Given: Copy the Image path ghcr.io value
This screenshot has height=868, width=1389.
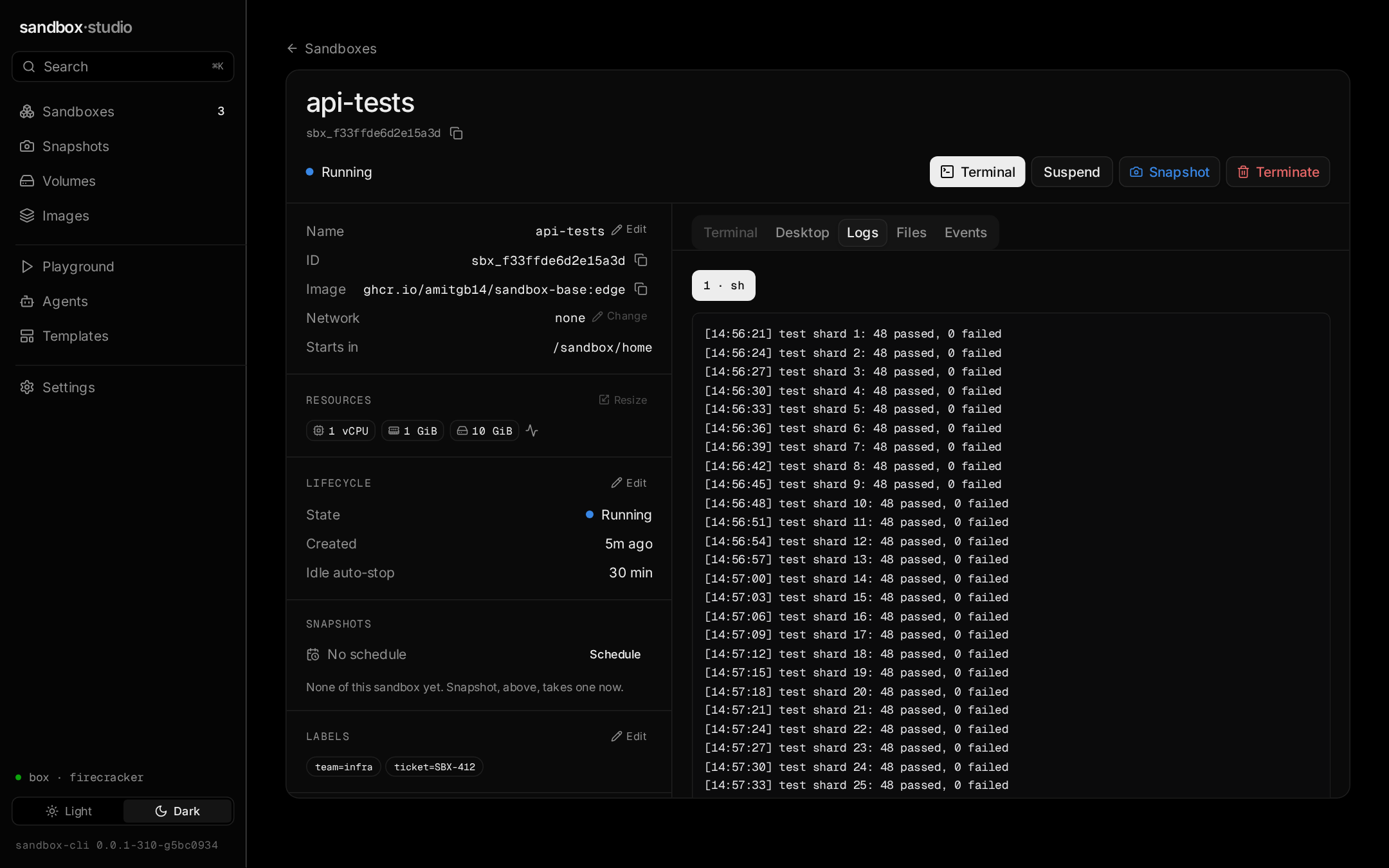Looking at the screenshot, I should [640, 289].
